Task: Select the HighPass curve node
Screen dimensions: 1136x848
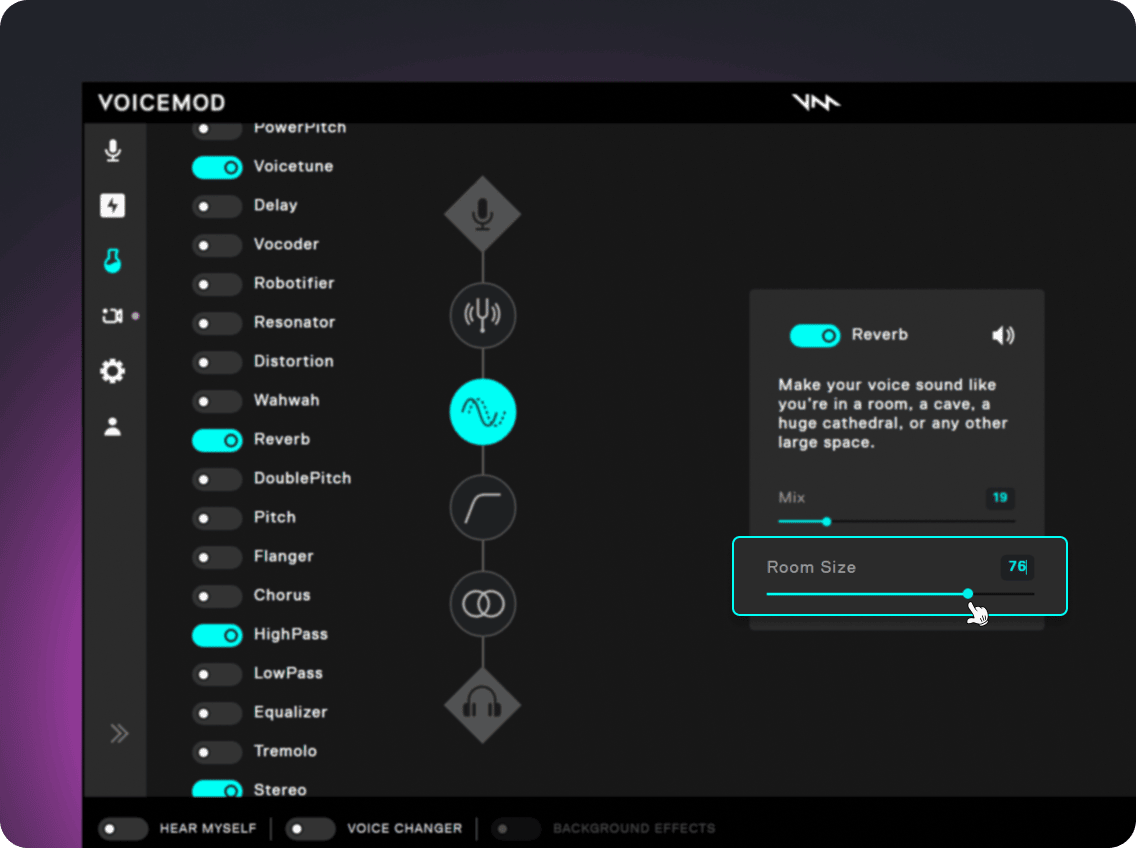Action: coord(483,508)
